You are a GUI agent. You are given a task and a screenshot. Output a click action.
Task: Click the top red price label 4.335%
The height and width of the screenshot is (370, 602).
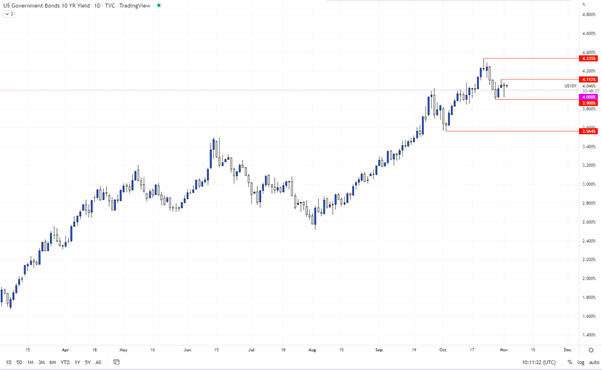[x=589, y=58]
